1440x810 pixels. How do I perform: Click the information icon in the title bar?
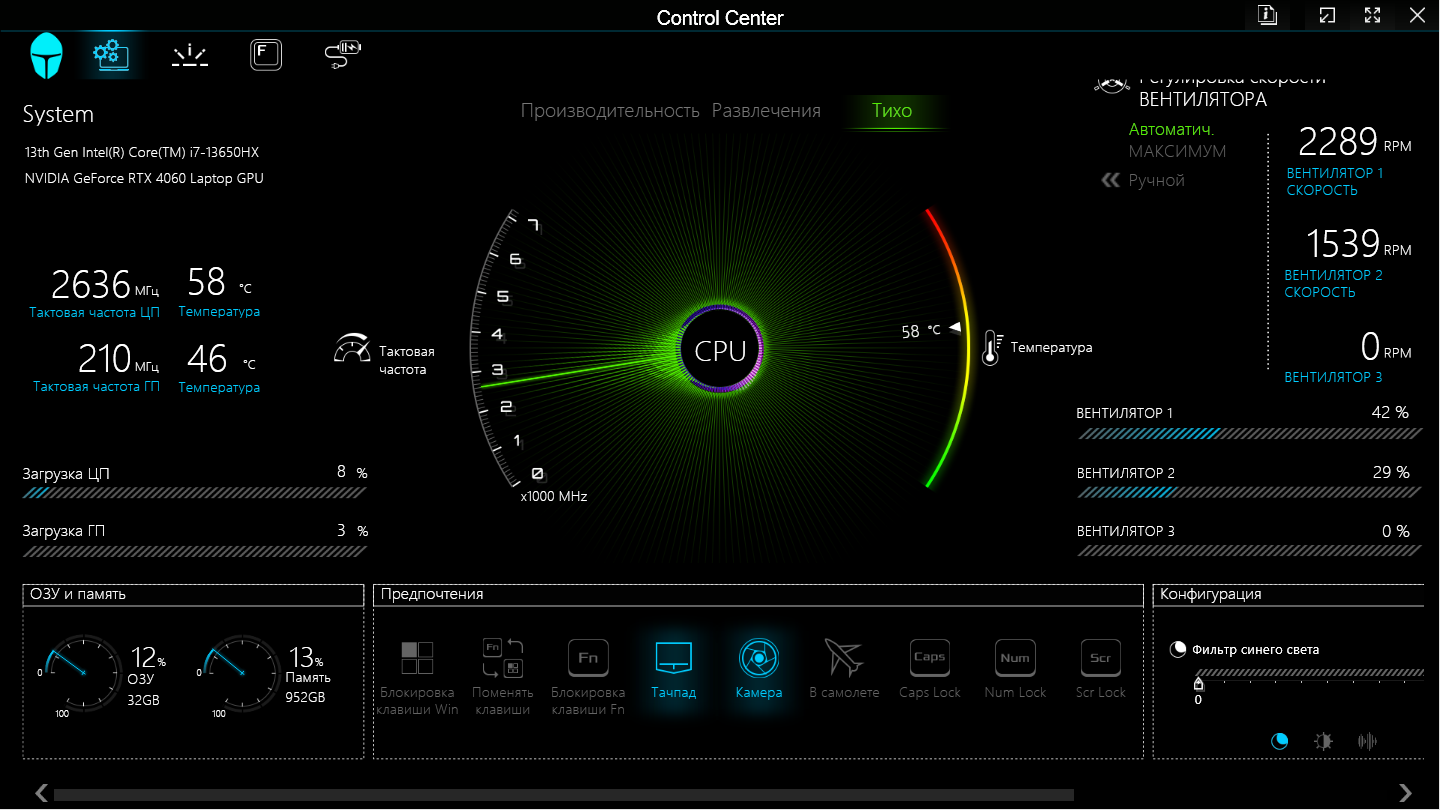point(1268,15)
